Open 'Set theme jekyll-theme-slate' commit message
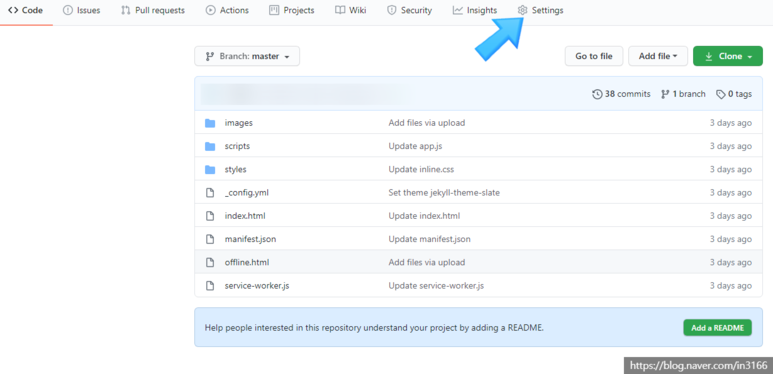The image size is (773, 374). [x=444, y=193]
